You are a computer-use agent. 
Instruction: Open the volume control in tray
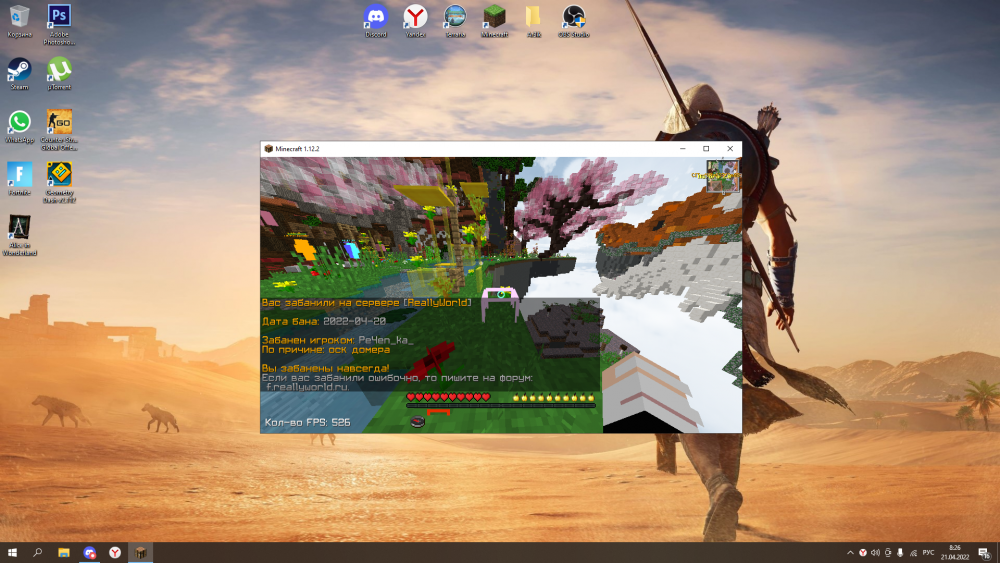(x=875, y=553)
